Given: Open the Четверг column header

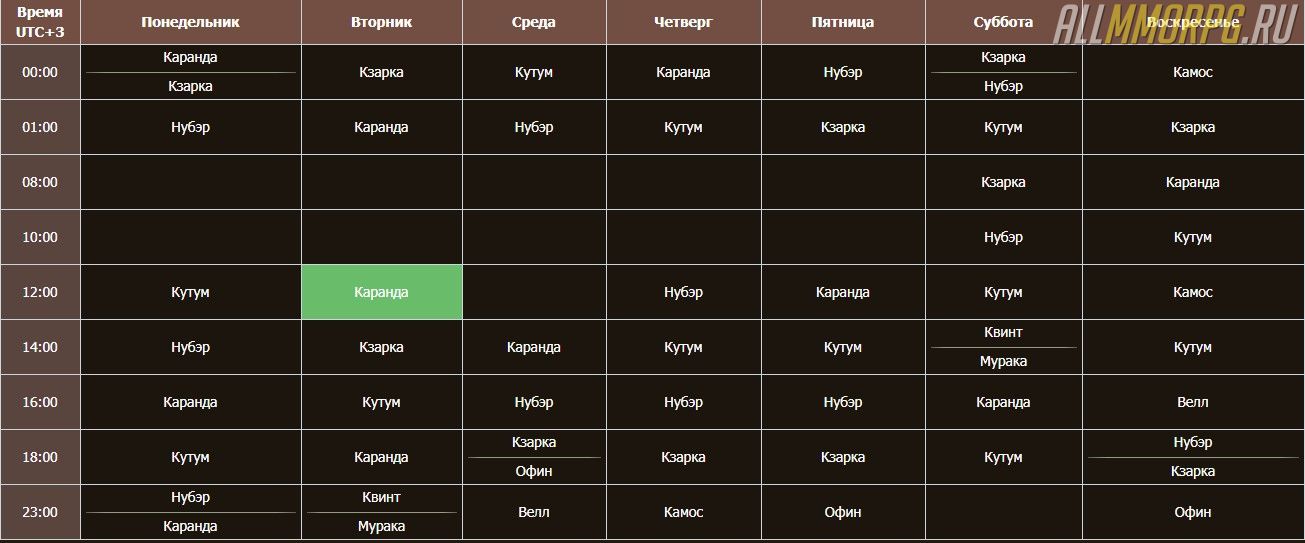Looking at the screenshot, I should (x=683, y=22).
